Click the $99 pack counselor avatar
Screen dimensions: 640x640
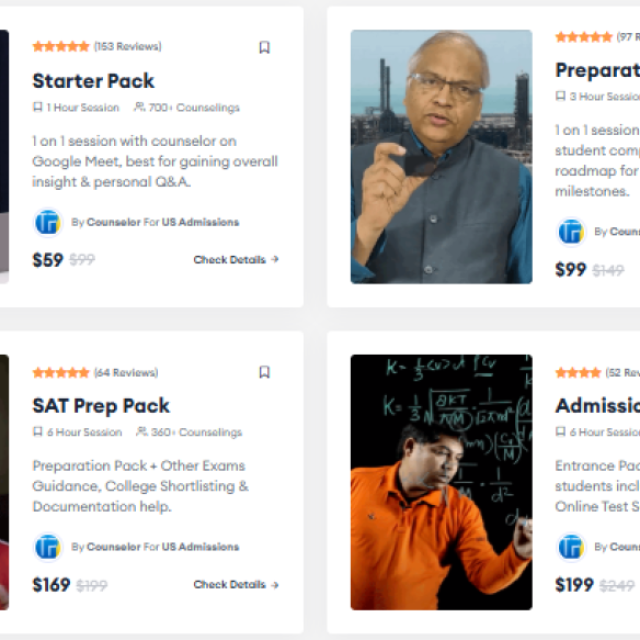click(x=571, y=232)
